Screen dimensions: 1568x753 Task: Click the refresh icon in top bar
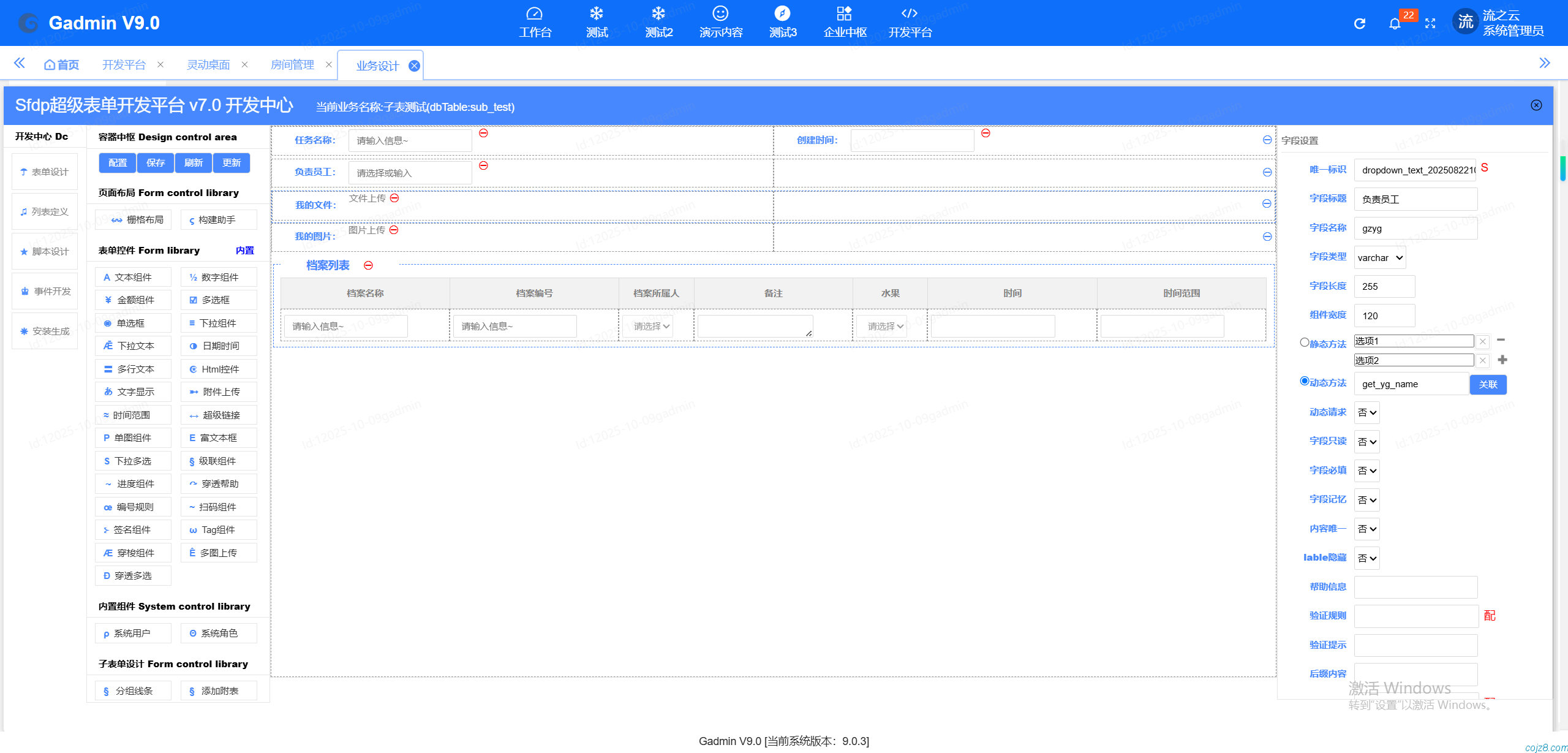click(1359, 24)
